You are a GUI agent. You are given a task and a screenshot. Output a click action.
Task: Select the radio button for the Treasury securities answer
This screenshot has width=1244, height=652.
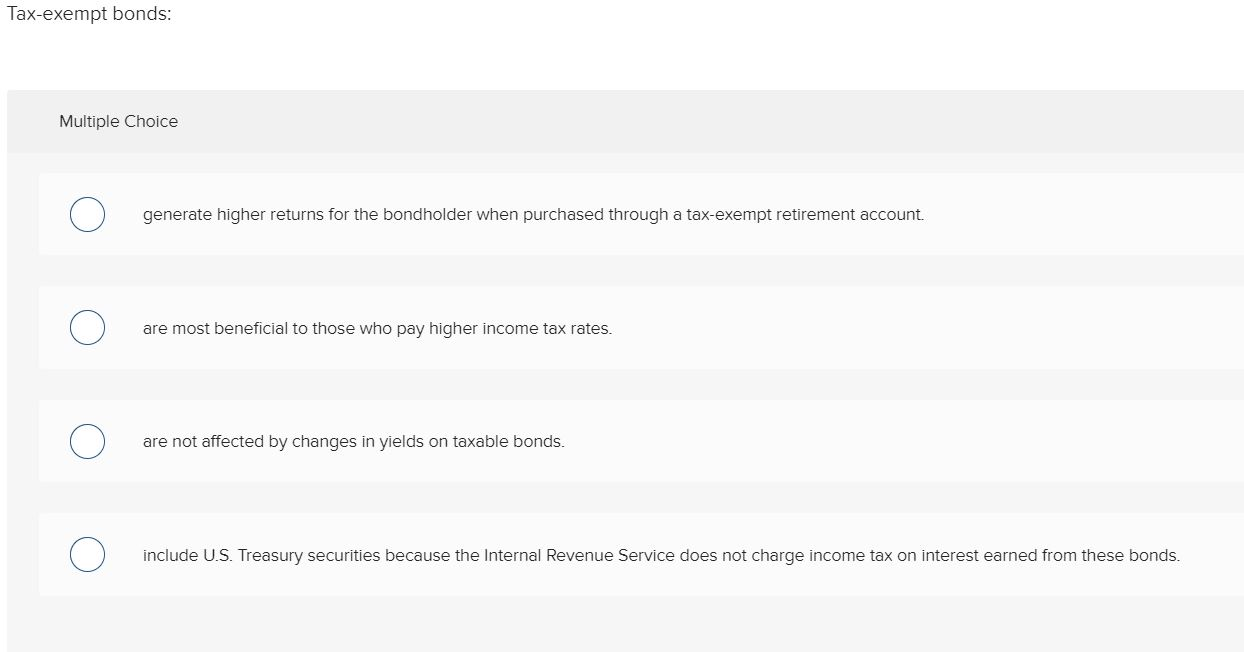pyautogui.click(x=87, y=554)
